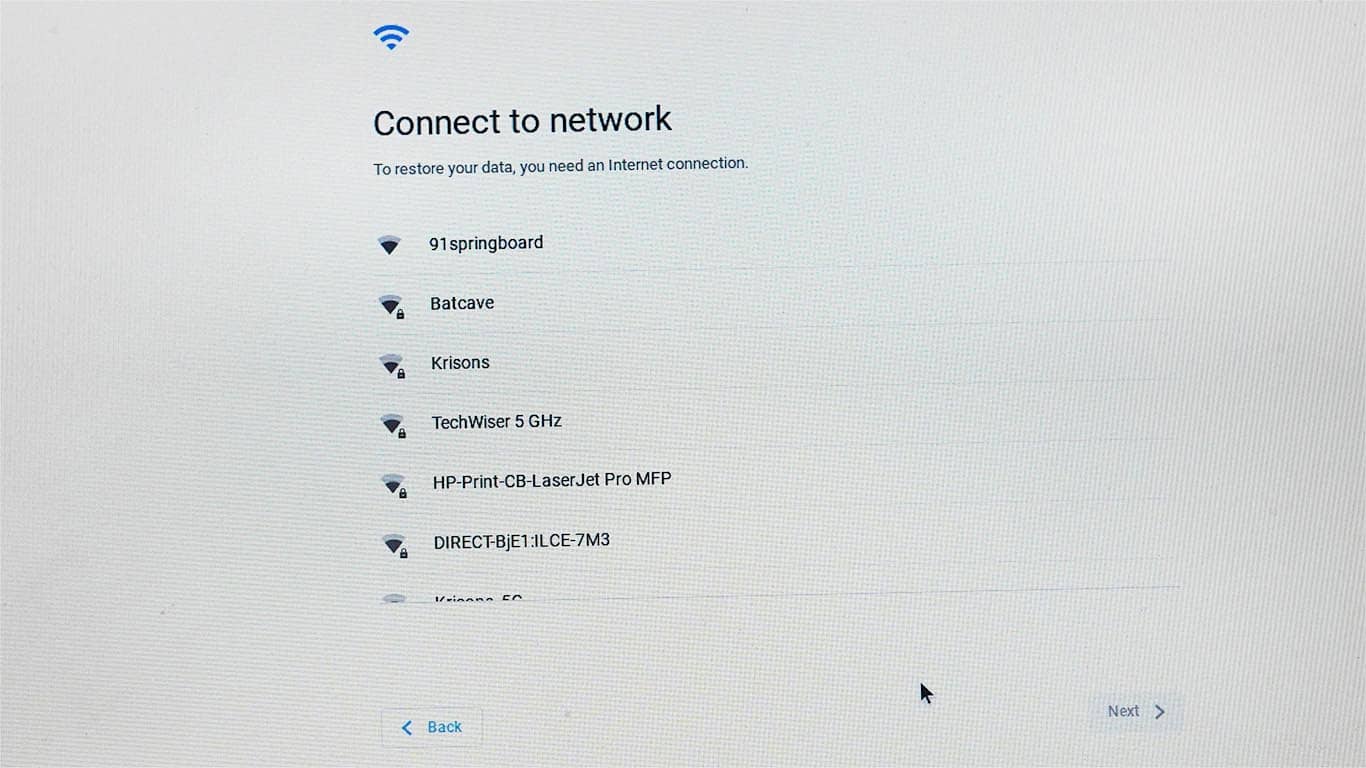1366x768 pixels.
Task: Click the 91springboard open Wi-Fi signal icon
Action: click(x=389, y=245)
